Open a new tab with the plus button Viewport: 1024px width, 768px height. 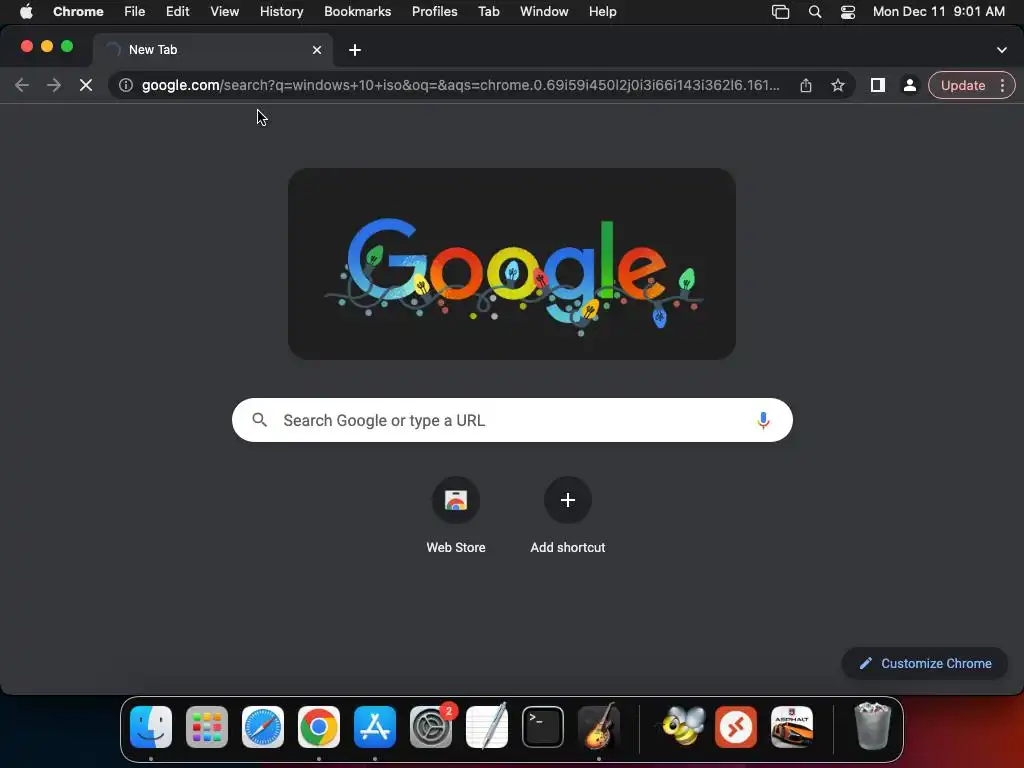pos(355,50)
